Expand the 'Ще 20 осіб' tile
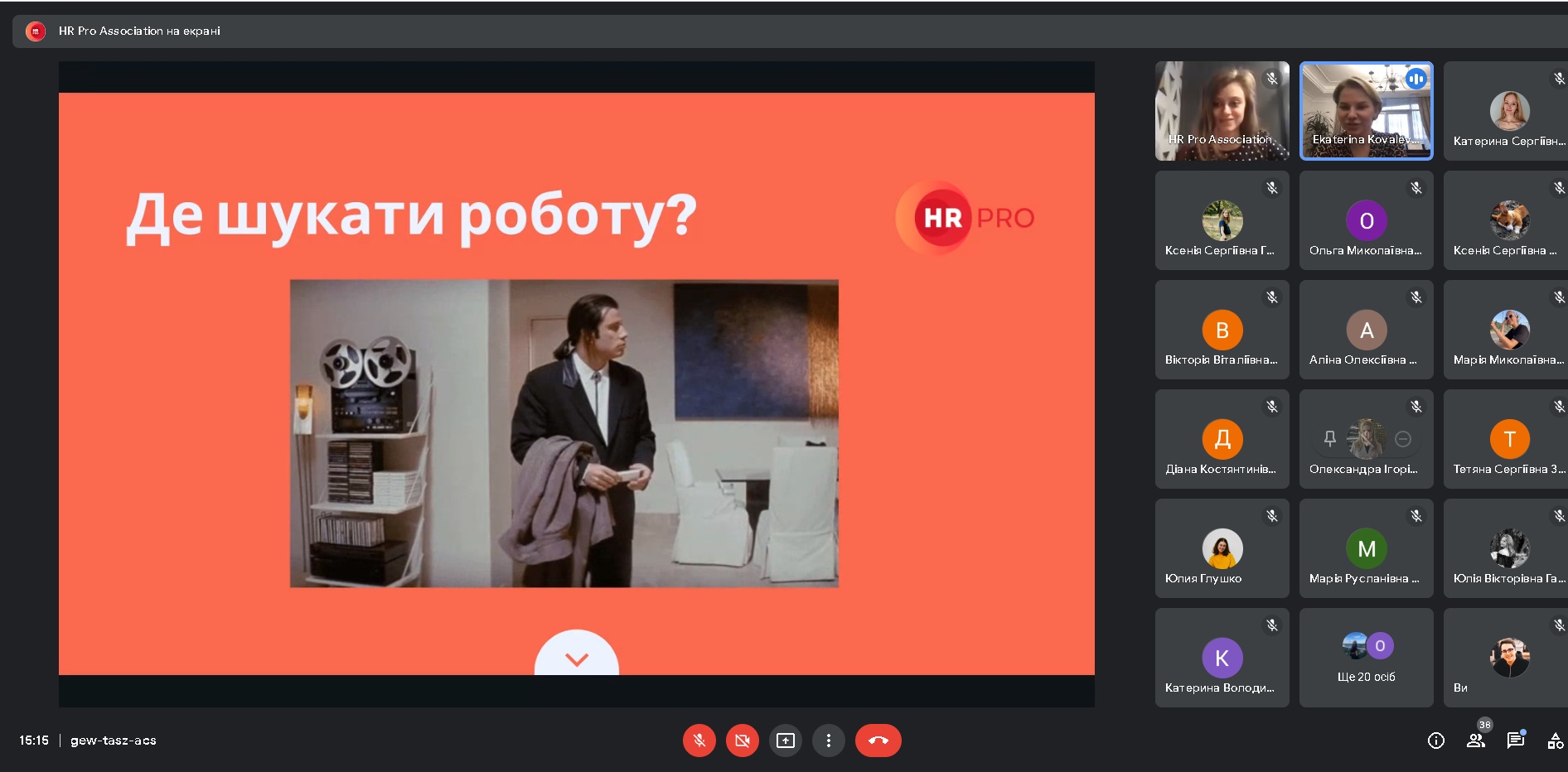1568x772 pixels. click(1366, 658)
